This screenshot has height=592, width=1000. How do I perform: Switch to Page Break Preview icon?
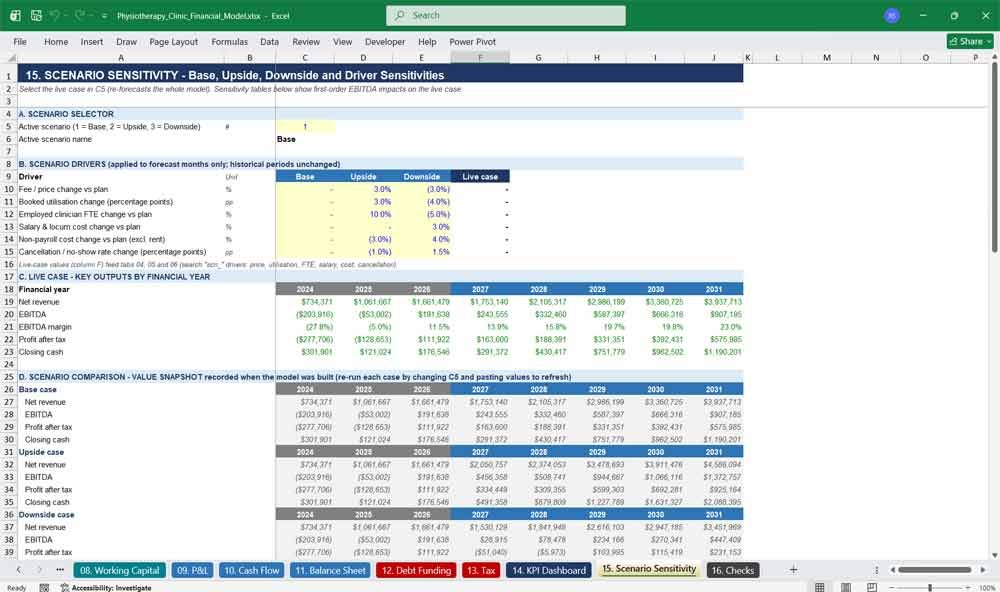pyautogui.click(x=872, y=587)
